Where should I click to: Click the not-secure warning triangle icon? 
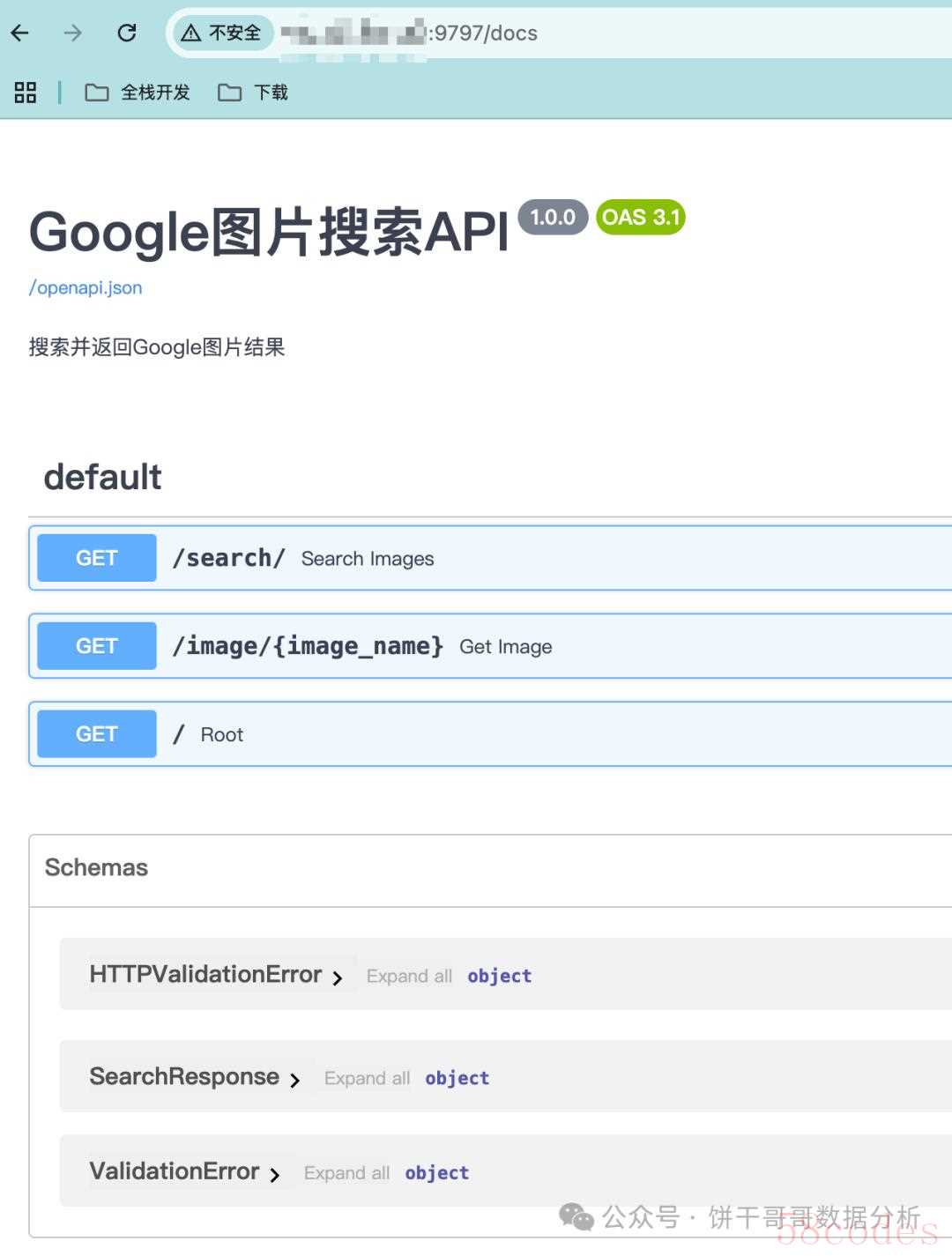coord(190,33)
